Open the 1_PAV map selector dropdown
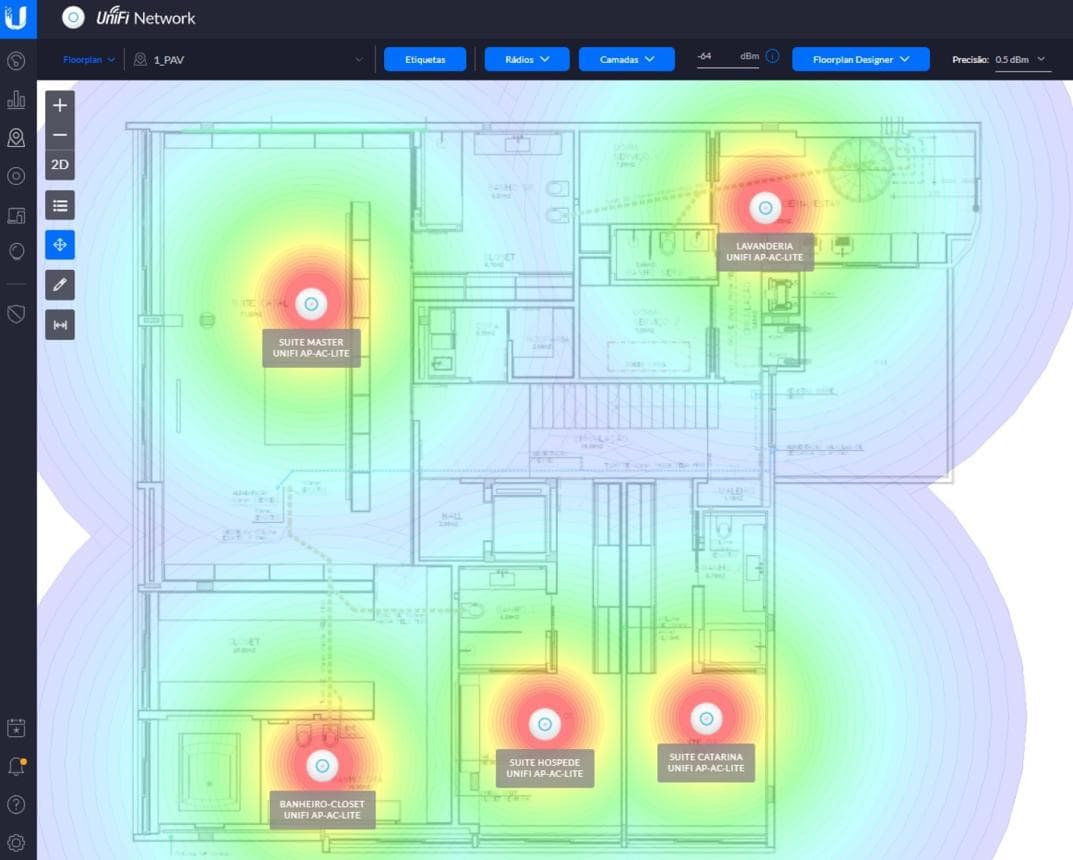This screenshot has width=1073, height=860. coord(248,60)
